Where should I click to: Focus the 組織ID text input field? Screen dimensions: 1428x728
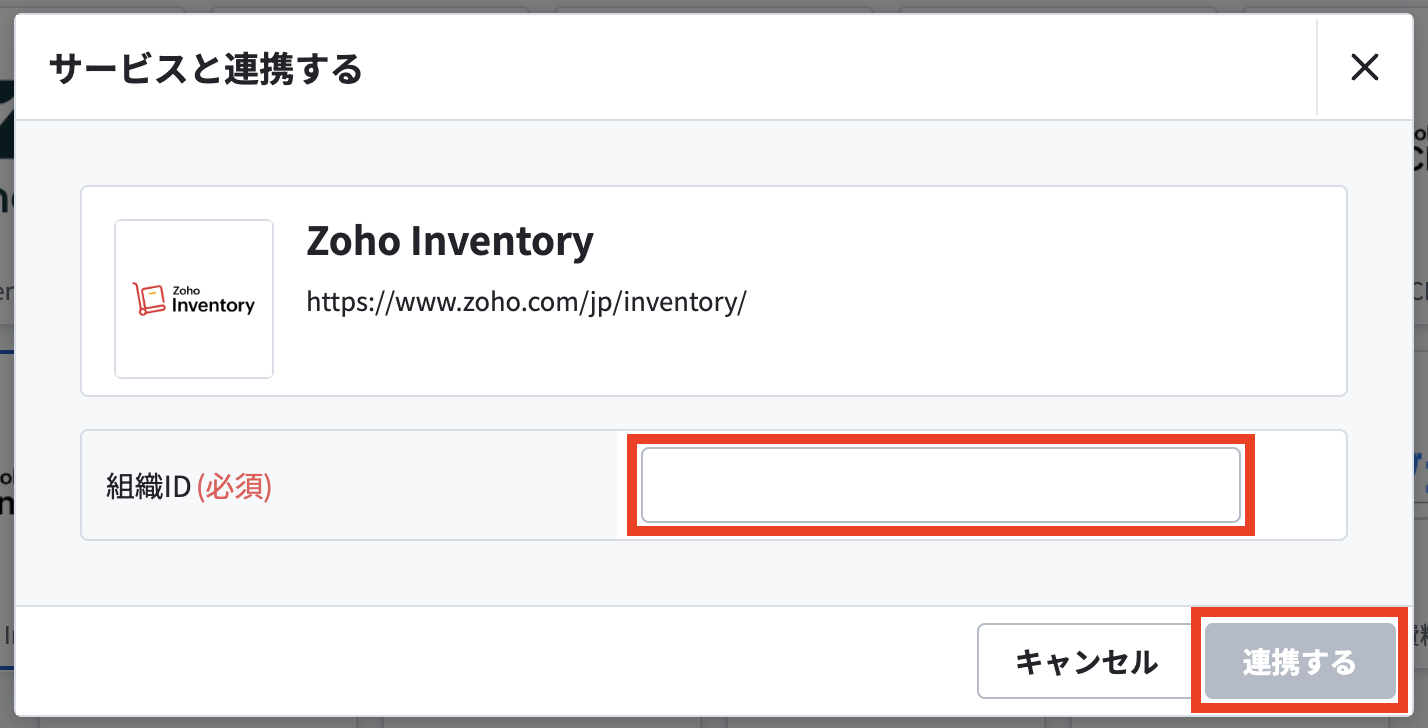coord(940,485)
